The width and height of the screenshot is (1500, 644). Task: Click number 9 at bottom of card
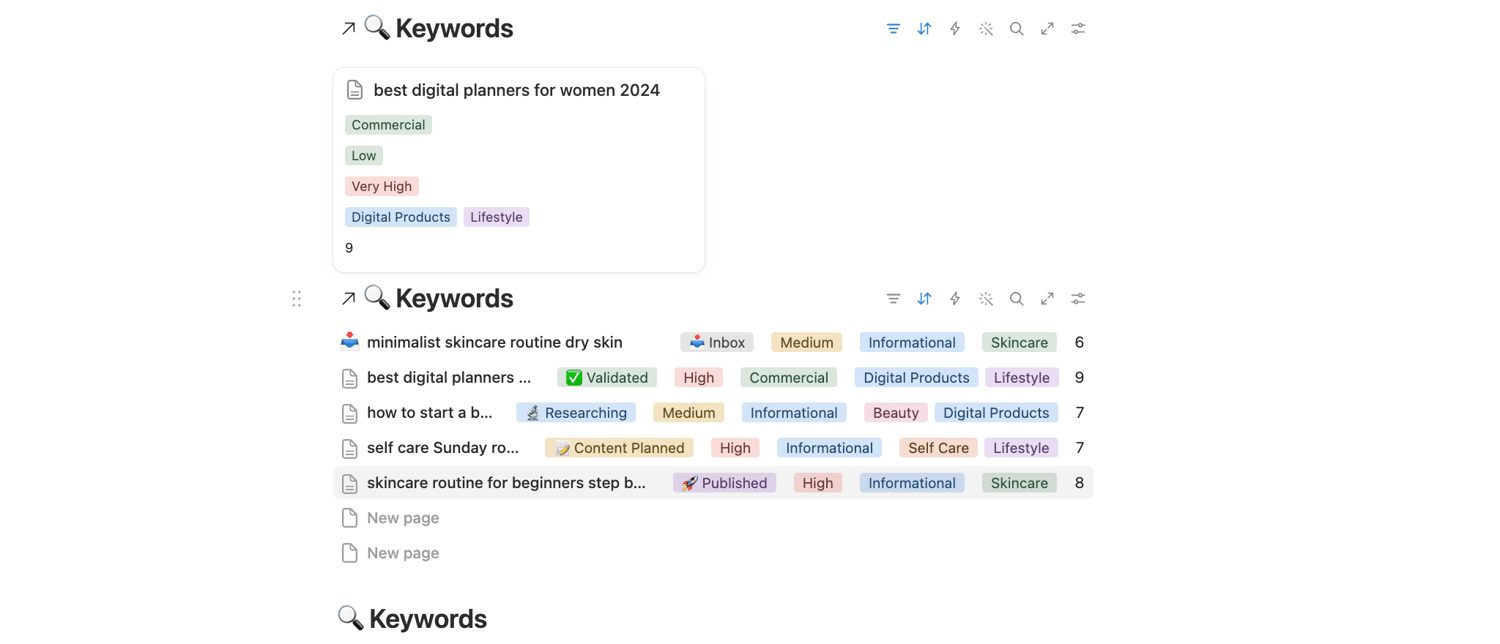pos(349,248)
